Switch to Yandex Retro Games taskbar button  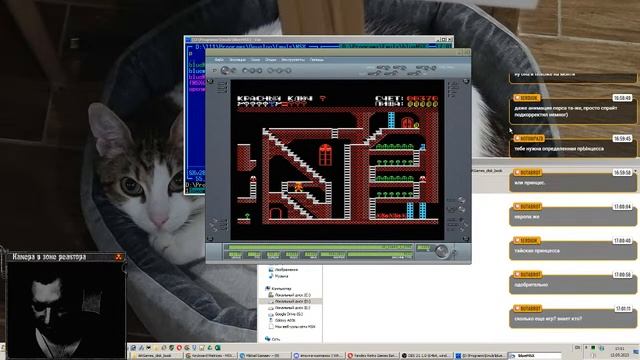pos(373,356)
